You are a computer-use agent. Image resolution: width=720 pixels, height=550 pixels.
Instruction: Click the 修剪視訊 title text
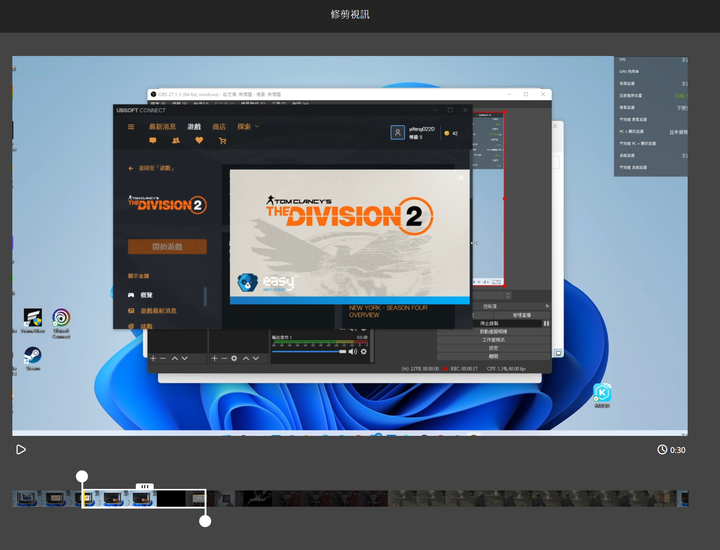[350, 14]
